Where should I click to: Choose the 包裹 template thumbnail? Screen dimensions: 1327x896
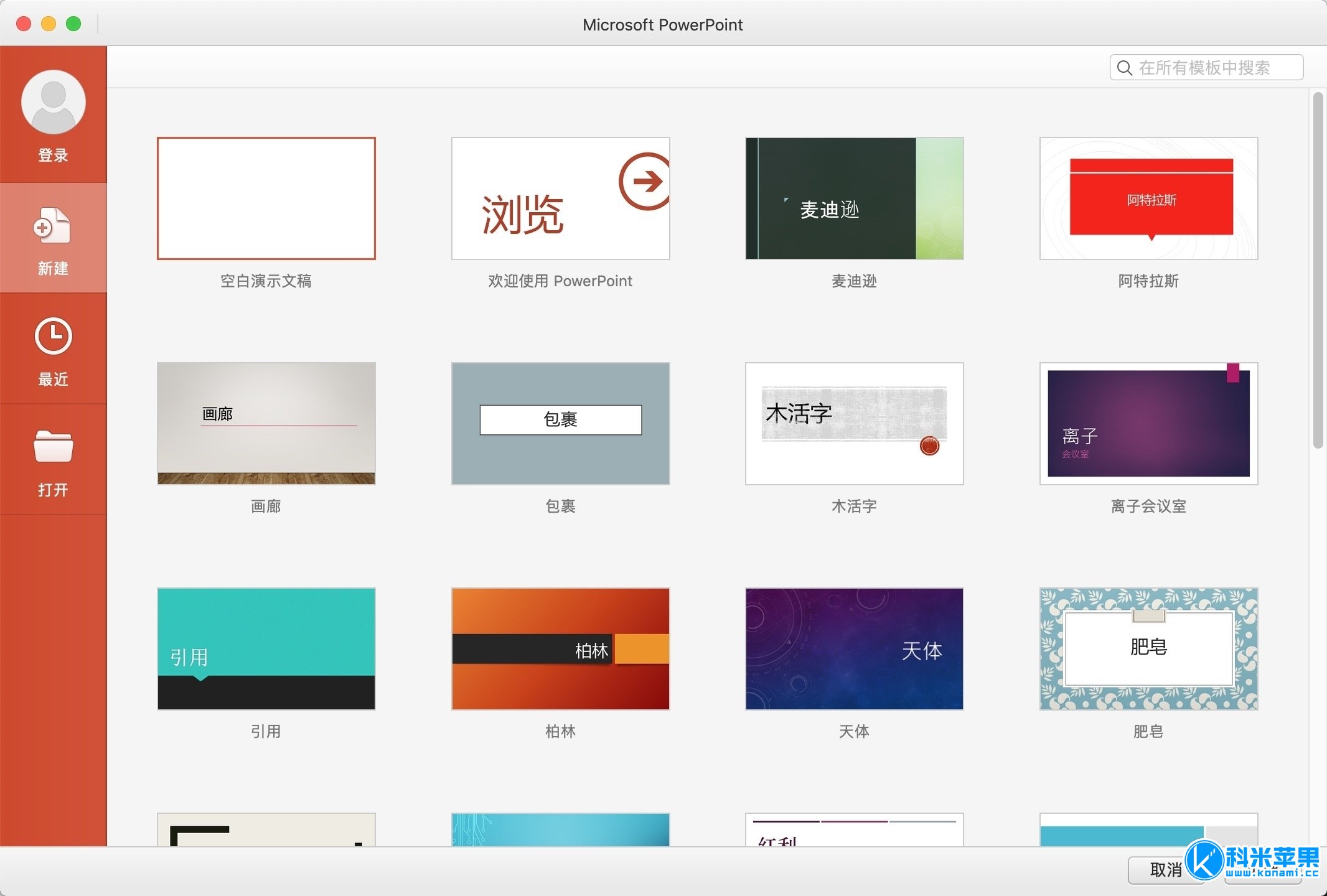click(x=561, y=424)
